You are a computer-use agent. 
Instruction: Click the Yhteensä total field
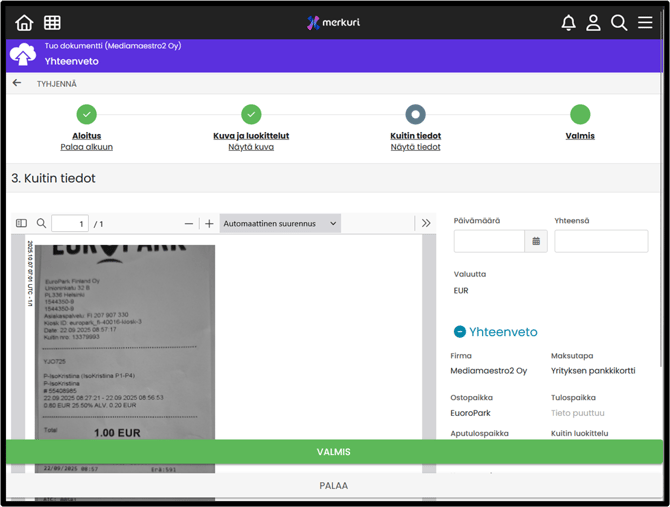601,241
